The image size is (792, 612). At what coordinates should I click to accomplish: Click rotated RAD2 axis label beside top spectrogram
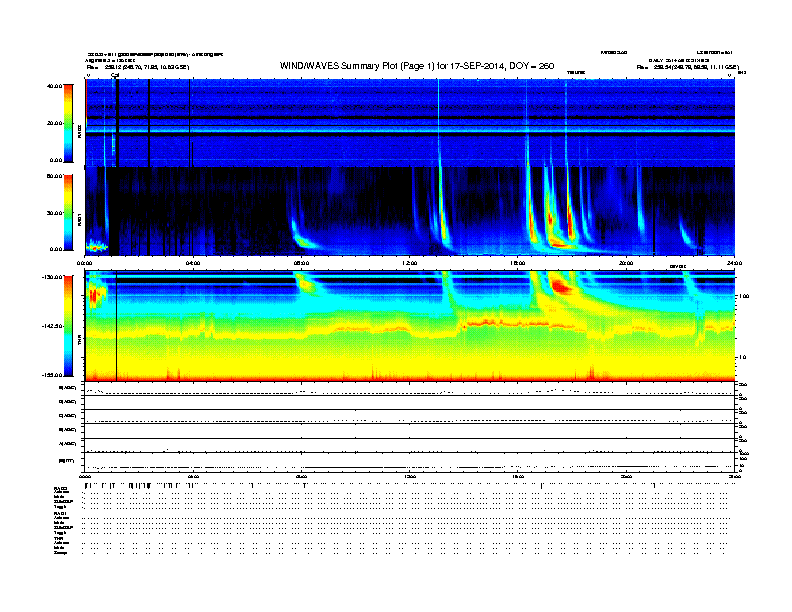tap(79, 131)
